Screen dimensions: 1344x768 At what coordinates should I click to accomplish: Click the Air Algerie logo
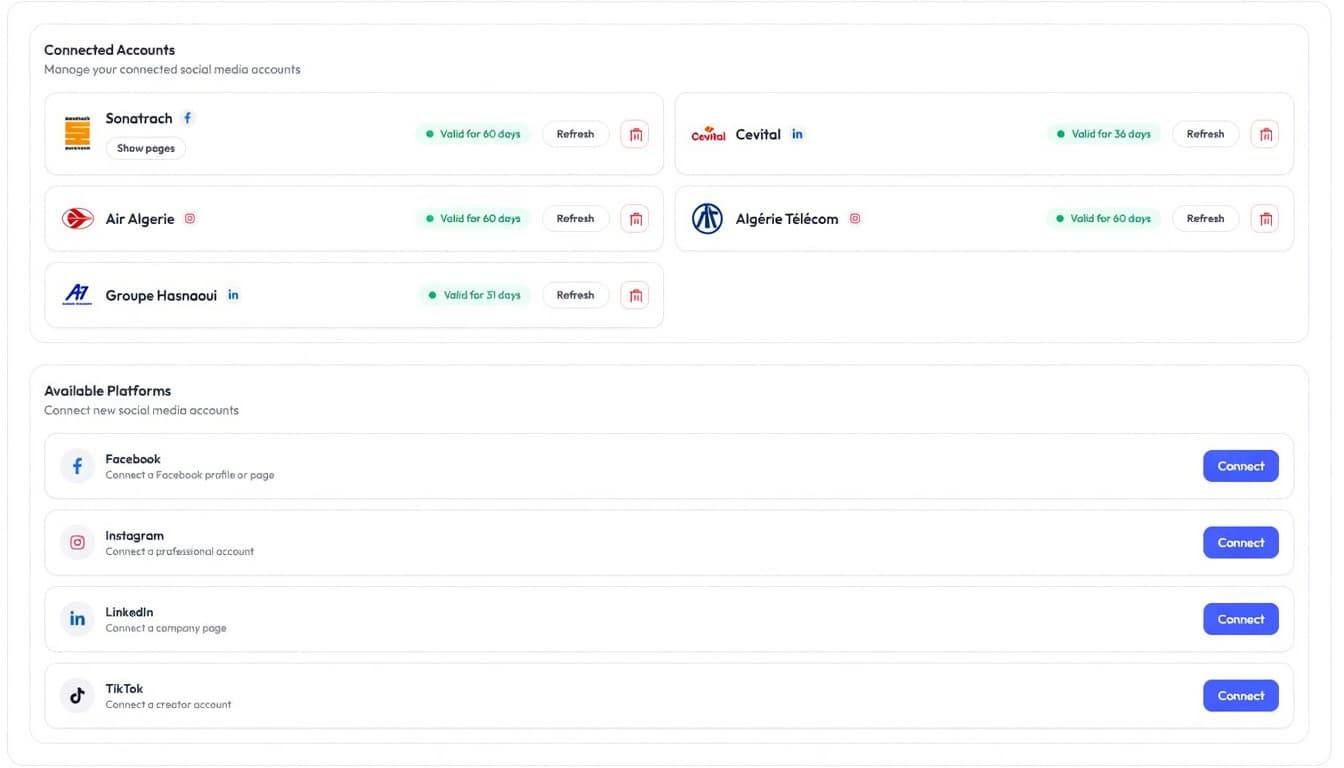click(x=77, y=218)
